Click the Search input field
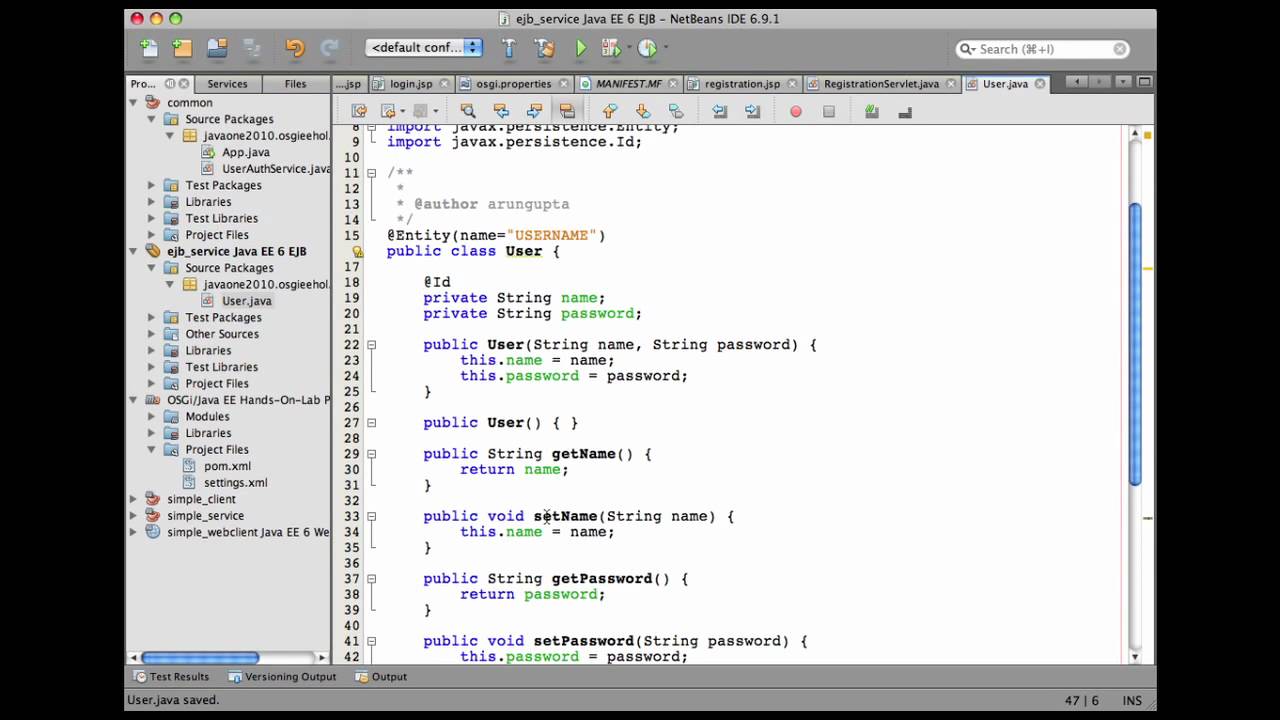 [1044, 49]
